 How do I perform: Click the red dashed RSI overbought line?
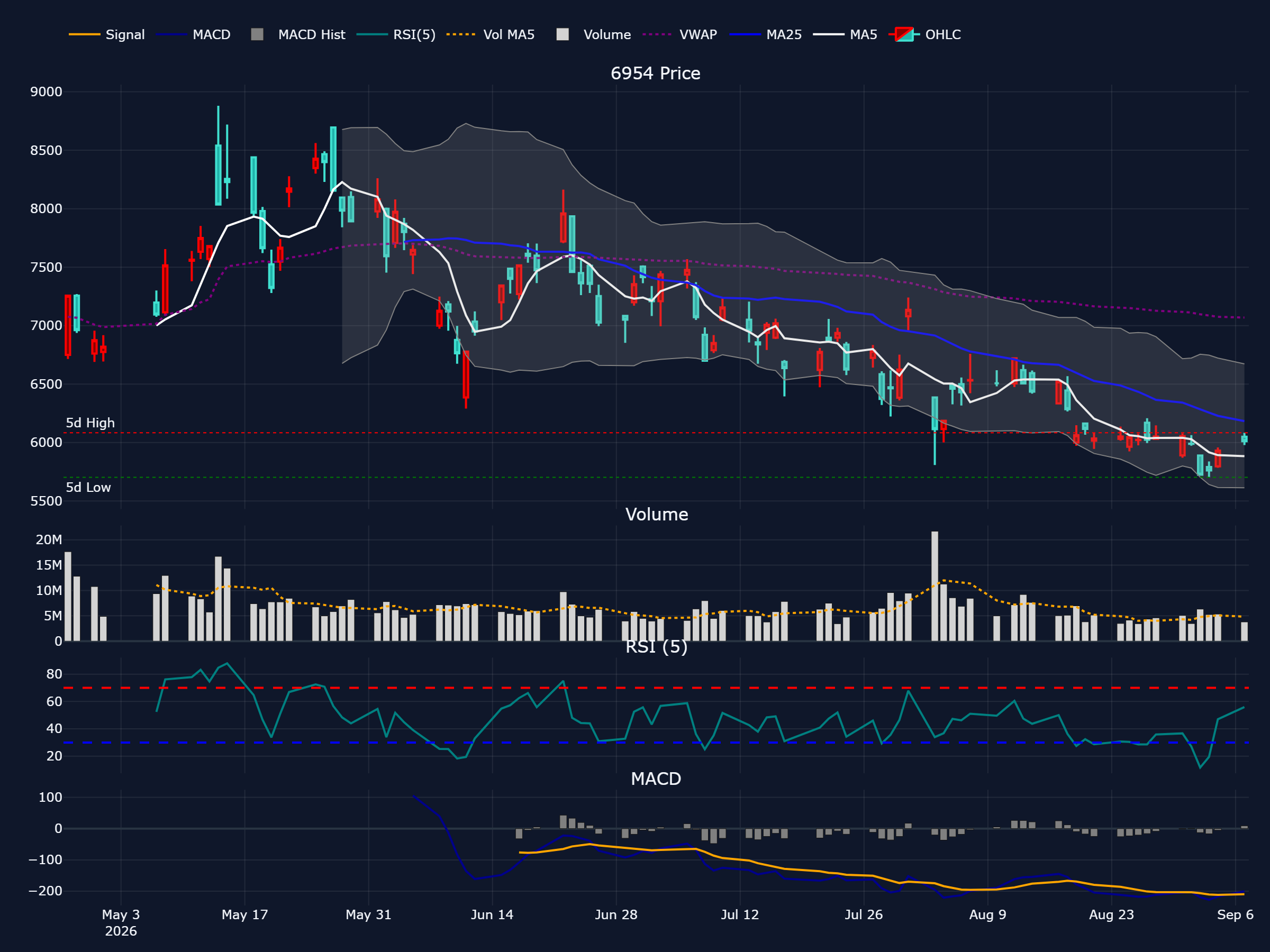tap(656, 688)
